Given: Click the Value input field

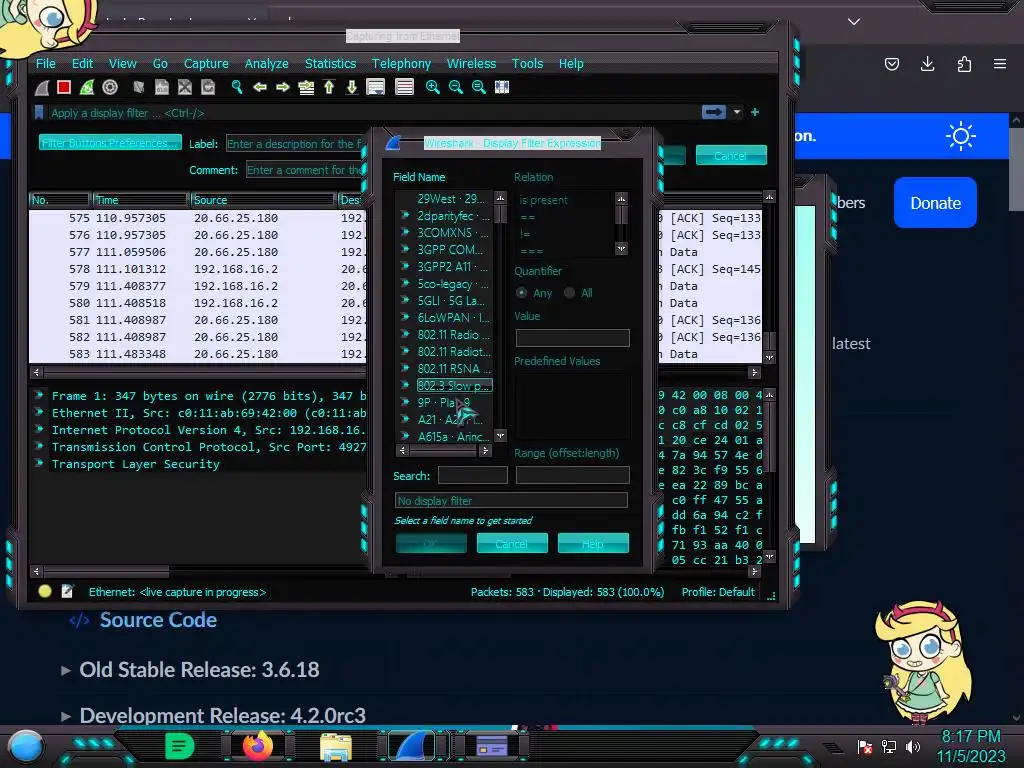Looking at the screenshot, I should click(573, 338).
